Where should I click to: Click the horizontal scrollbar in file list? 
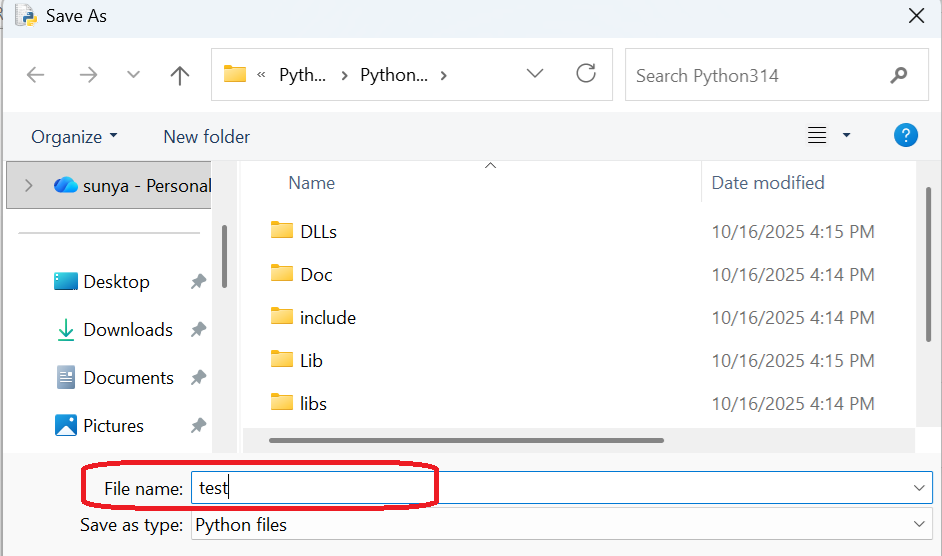[x=466, y=439]
